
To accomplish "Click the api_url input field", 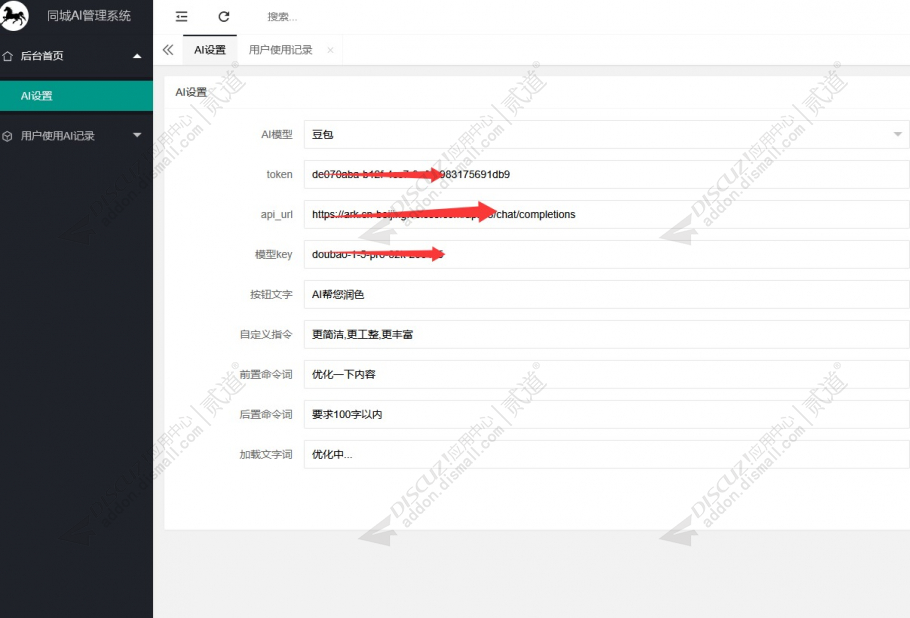I will point(606,215).
